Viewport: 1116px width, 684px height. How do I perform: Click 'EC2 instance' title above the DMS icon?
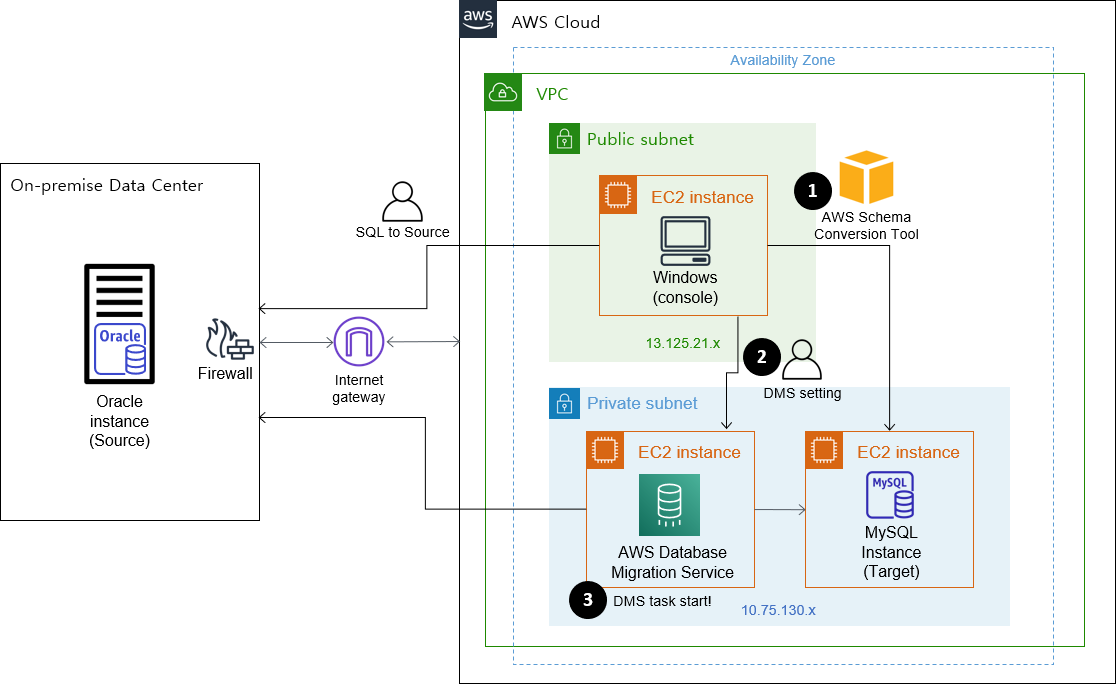point(689,452)
